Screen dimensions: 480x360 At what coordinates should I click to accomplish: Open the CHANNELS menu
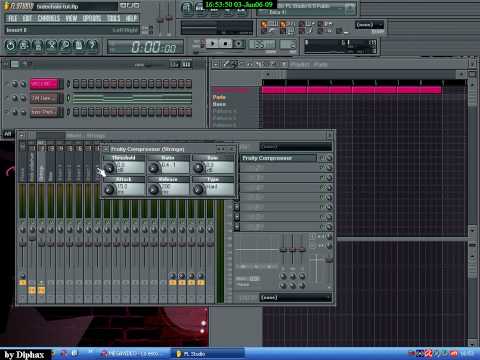49,18
